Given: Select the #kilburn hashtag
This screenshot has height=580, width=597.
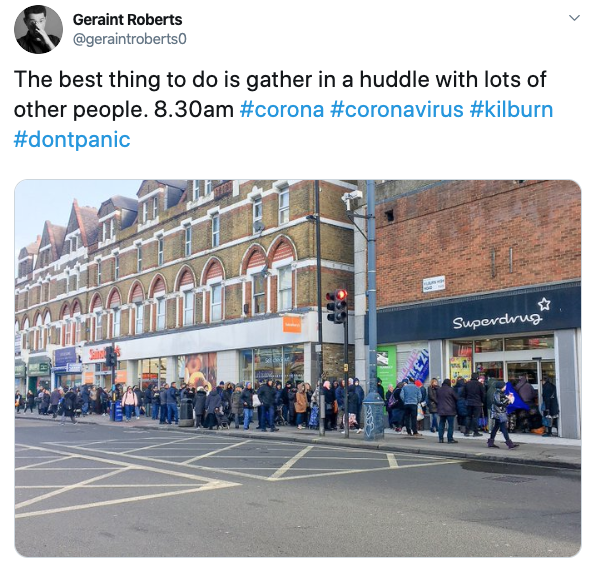Looking at the screenshot, I should coord(511,110).
